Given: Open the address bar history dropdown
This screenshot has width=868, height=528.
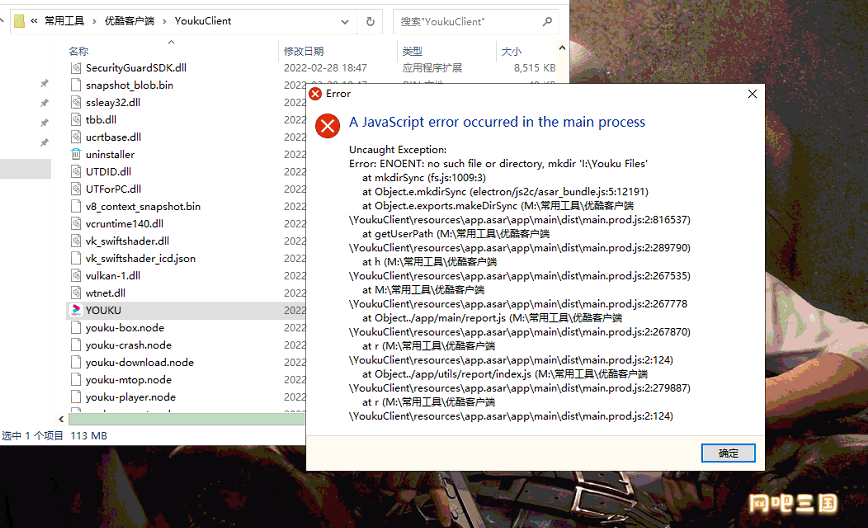Looking at the screenshot, I should pos(345,22).
